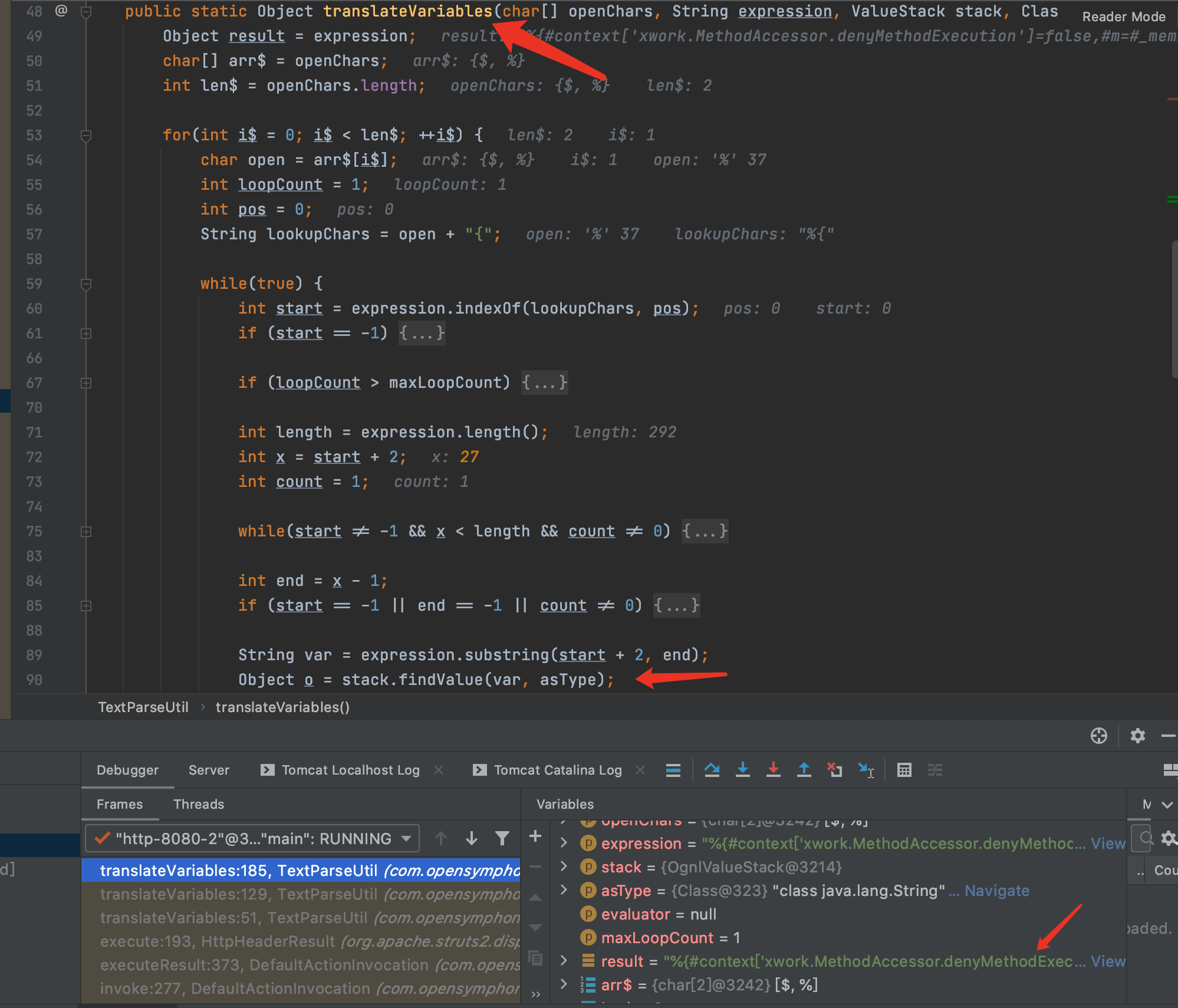Select frame translateVariables:51
Viewport: 1178px width, 1008px height.
(301, 917)
